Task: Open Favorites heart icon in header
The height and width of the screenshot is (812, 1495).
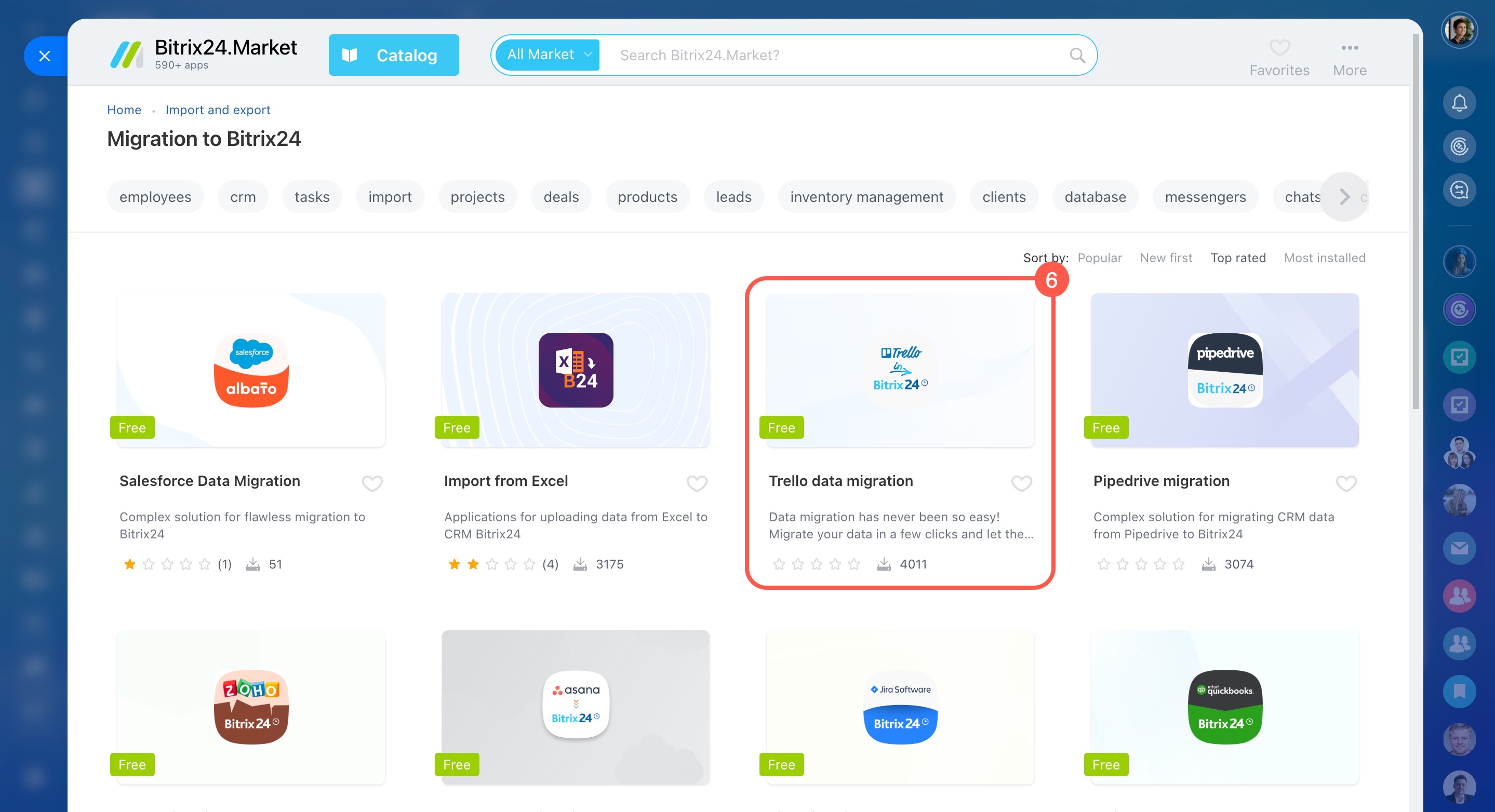Action: coord(1279,48)
